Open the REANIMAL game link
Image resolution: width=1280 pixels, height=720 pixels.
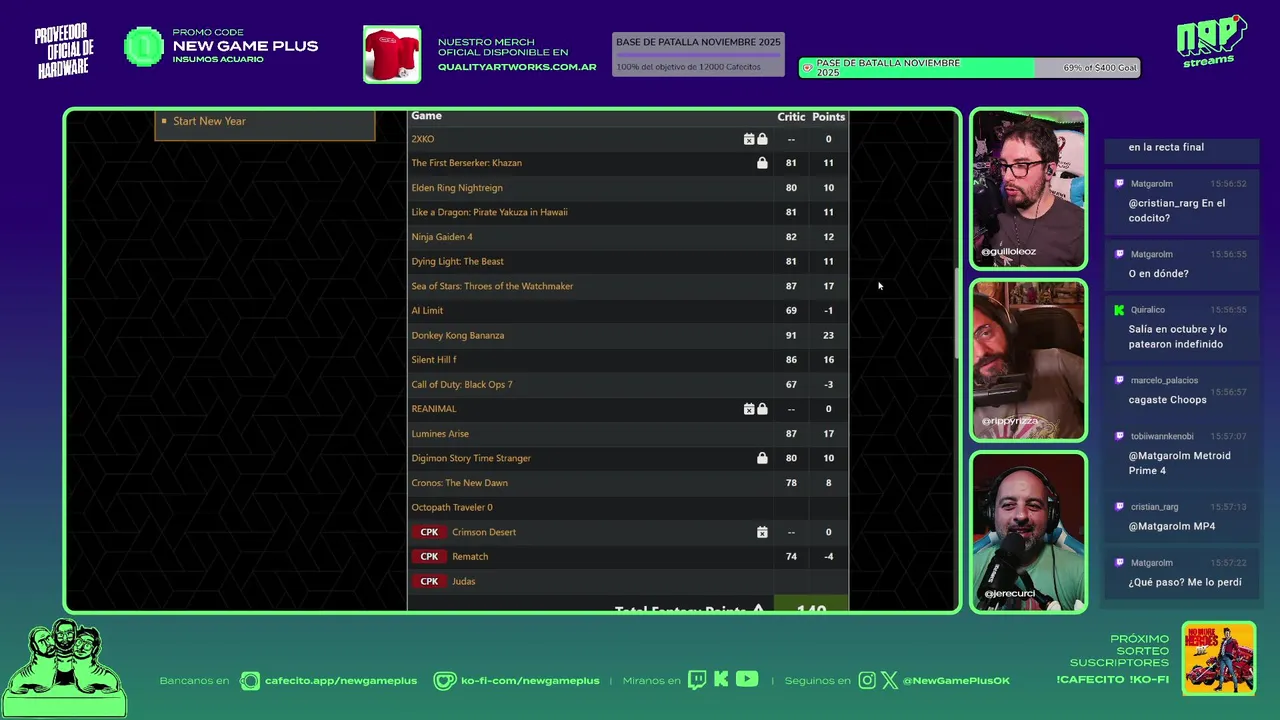(x=434, y=409)
